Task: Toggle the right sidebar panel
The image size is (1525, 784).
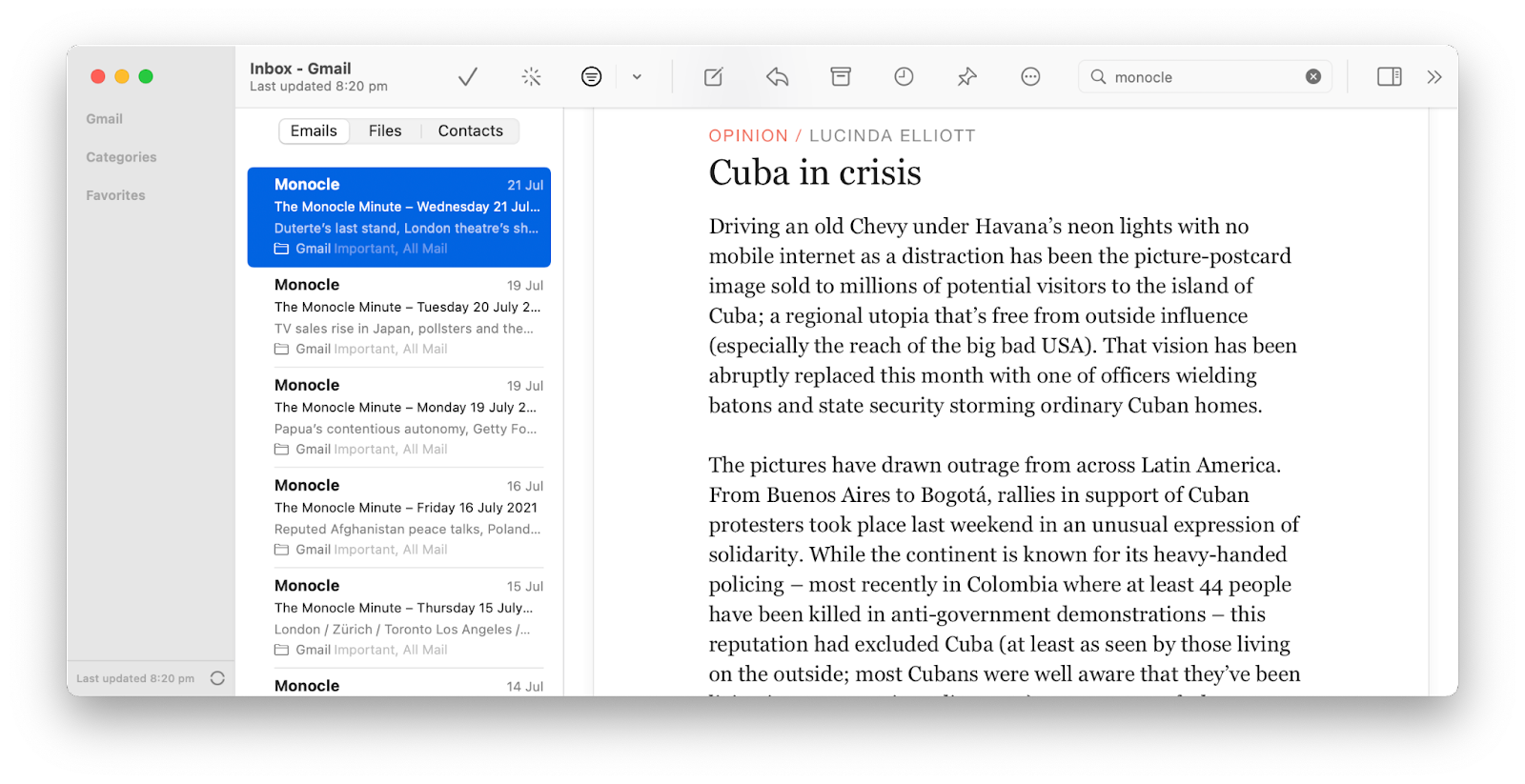Action: coord(1389,77)
